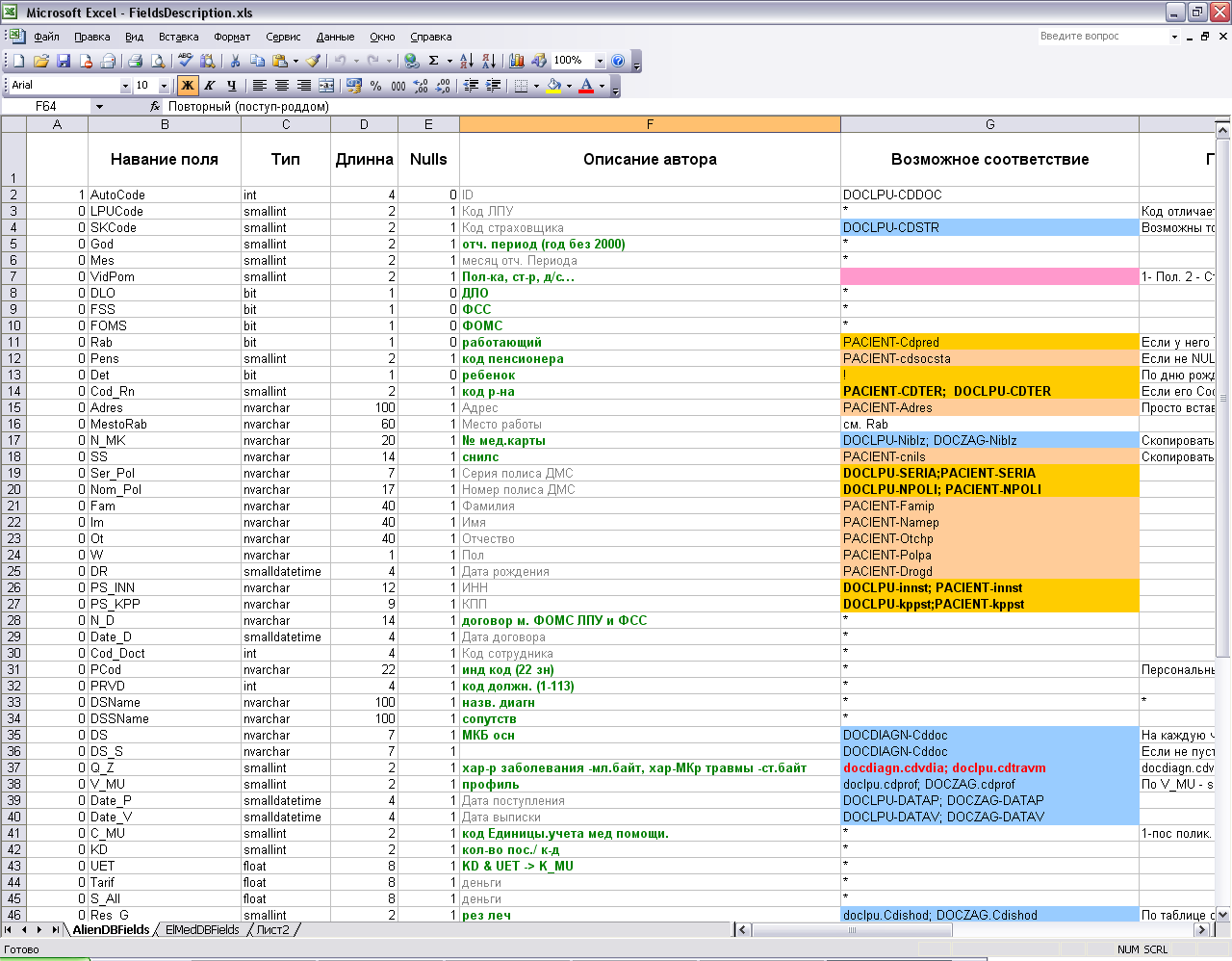Apply the Currency format icon
The width and height of the screenshot is (1232, 961).
pos(354,86)
